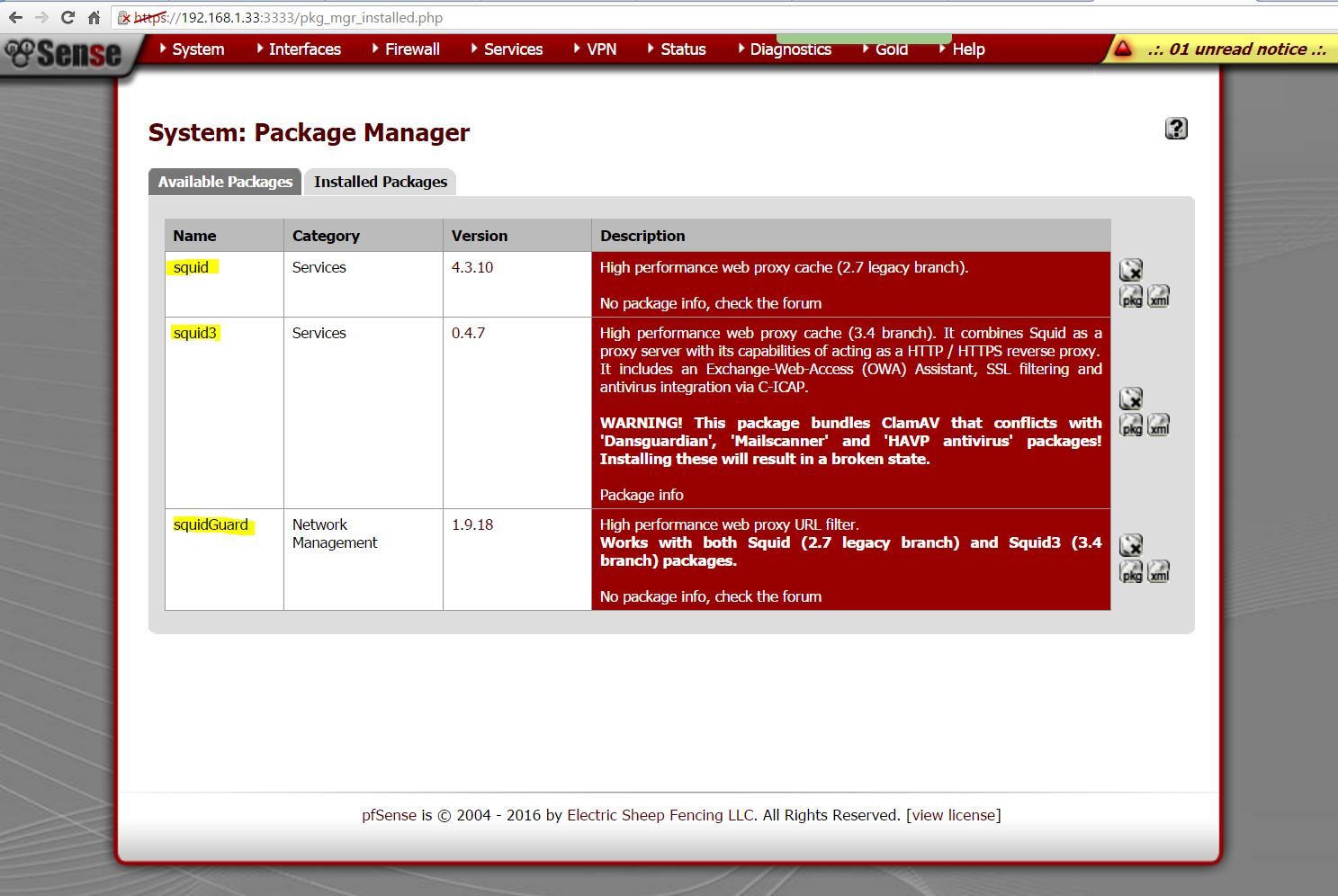This screenshot has height=896, width=1338.
Task: Reload the page with browser refresh button
Action: [x=67, y=17]
